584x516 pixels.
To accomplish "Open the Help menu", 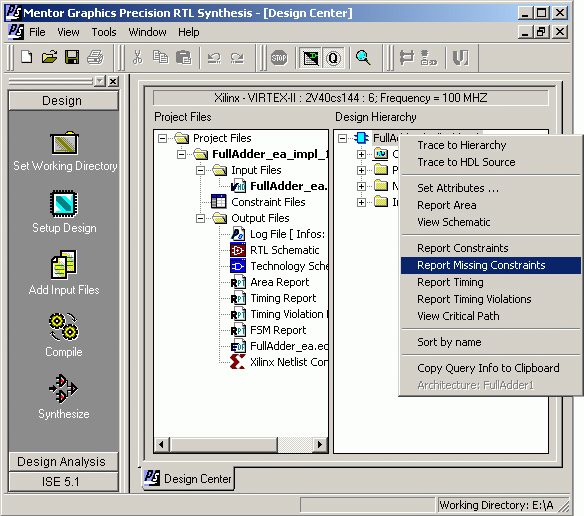I will [x=188, y=32].
